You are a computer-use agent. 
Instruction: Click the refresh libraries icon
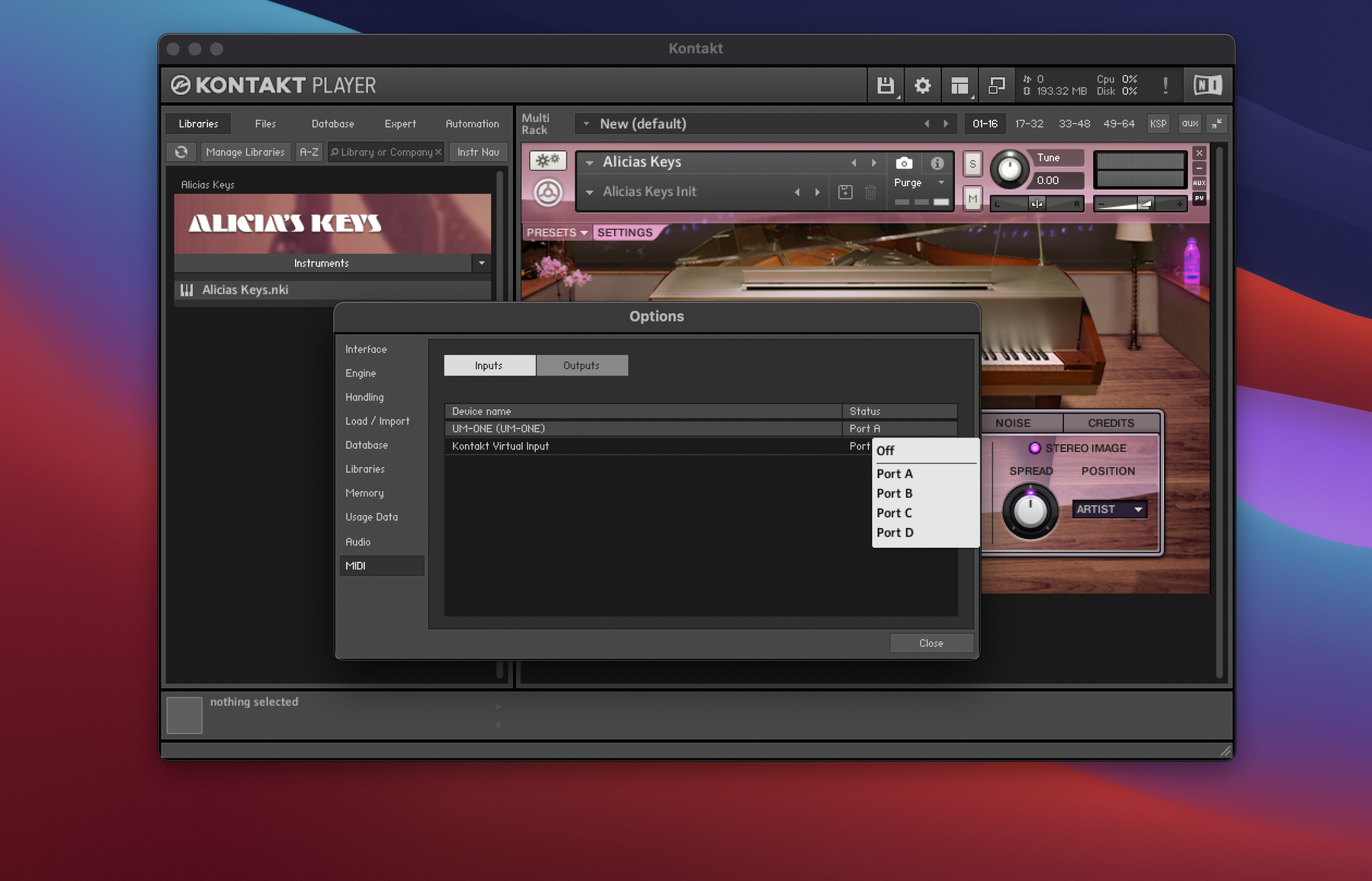coord(181,152)
